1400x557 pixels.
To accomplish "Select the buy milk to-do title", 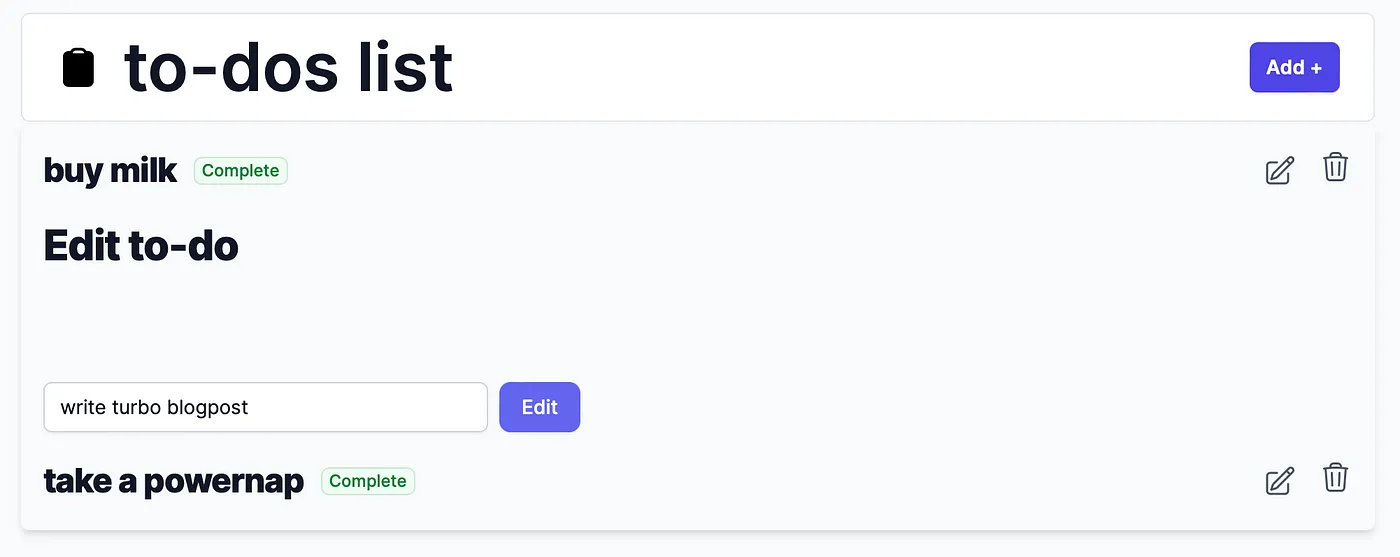I will [x=110, y=171].
